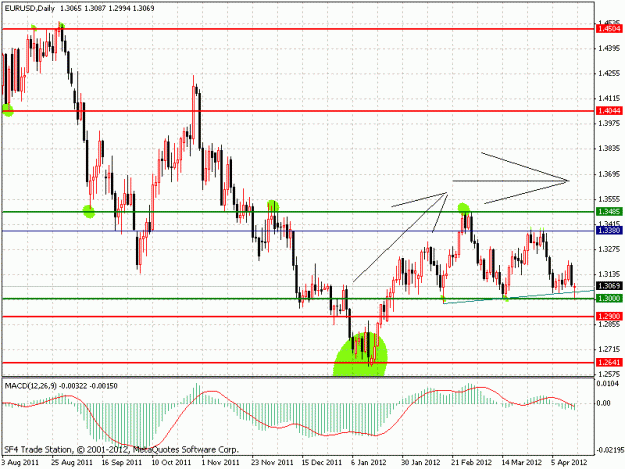The width and height of the screenshot is (625, 469).
Task: Click the 1.3695 price scale value
Action: click(609, 174)
